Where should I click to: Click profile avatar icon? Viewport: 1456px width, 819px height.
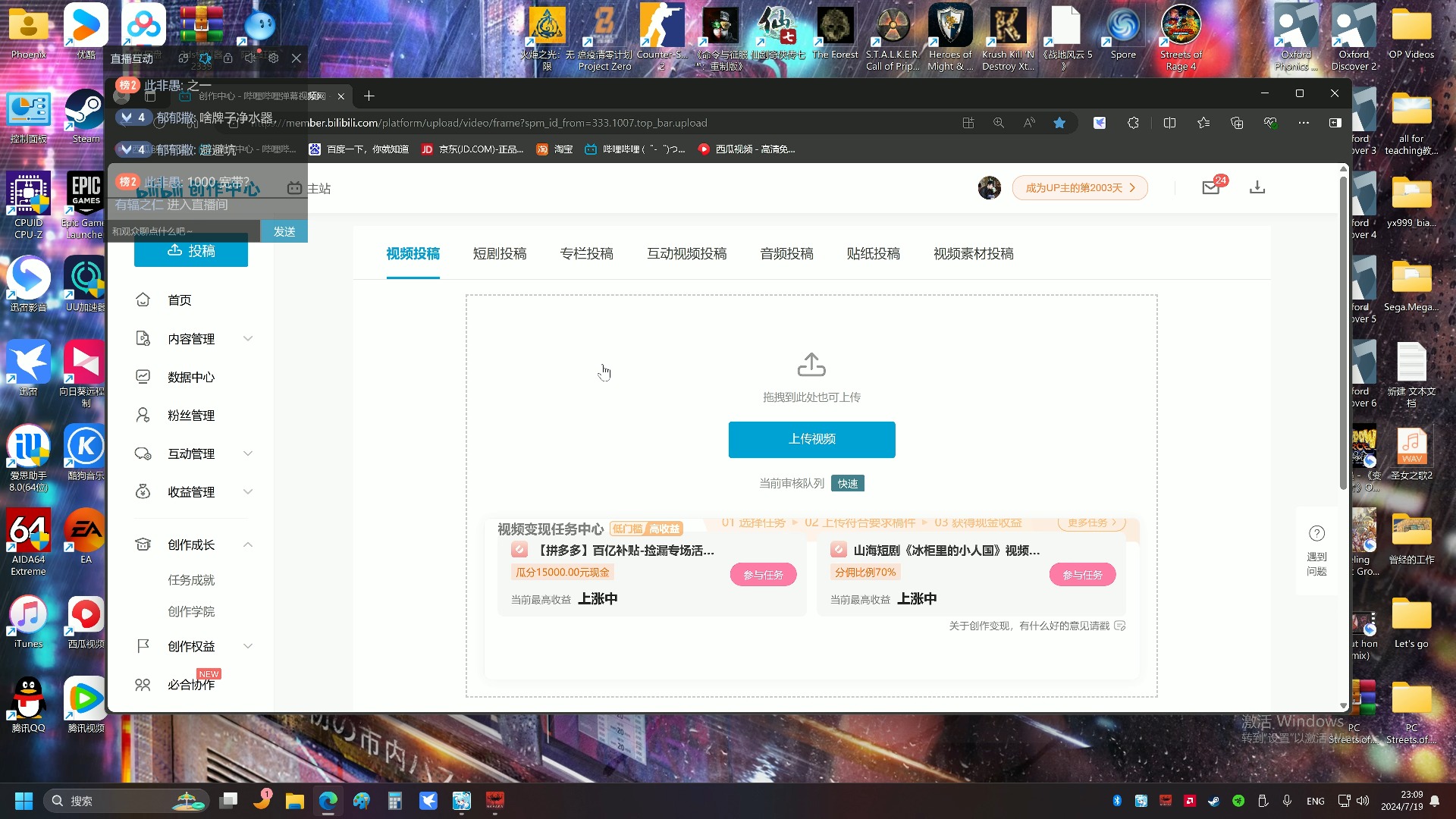pyautogui.click(x=988, y=187)
